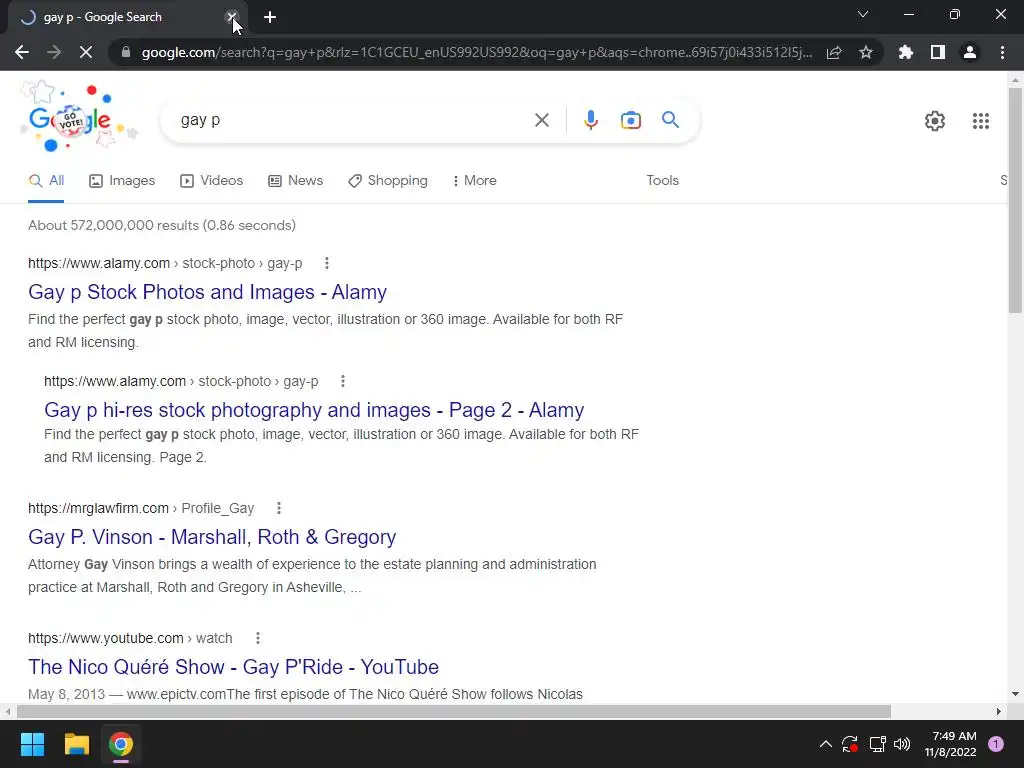
Task: Toggle the Chrome side panel
Action: 938,52
